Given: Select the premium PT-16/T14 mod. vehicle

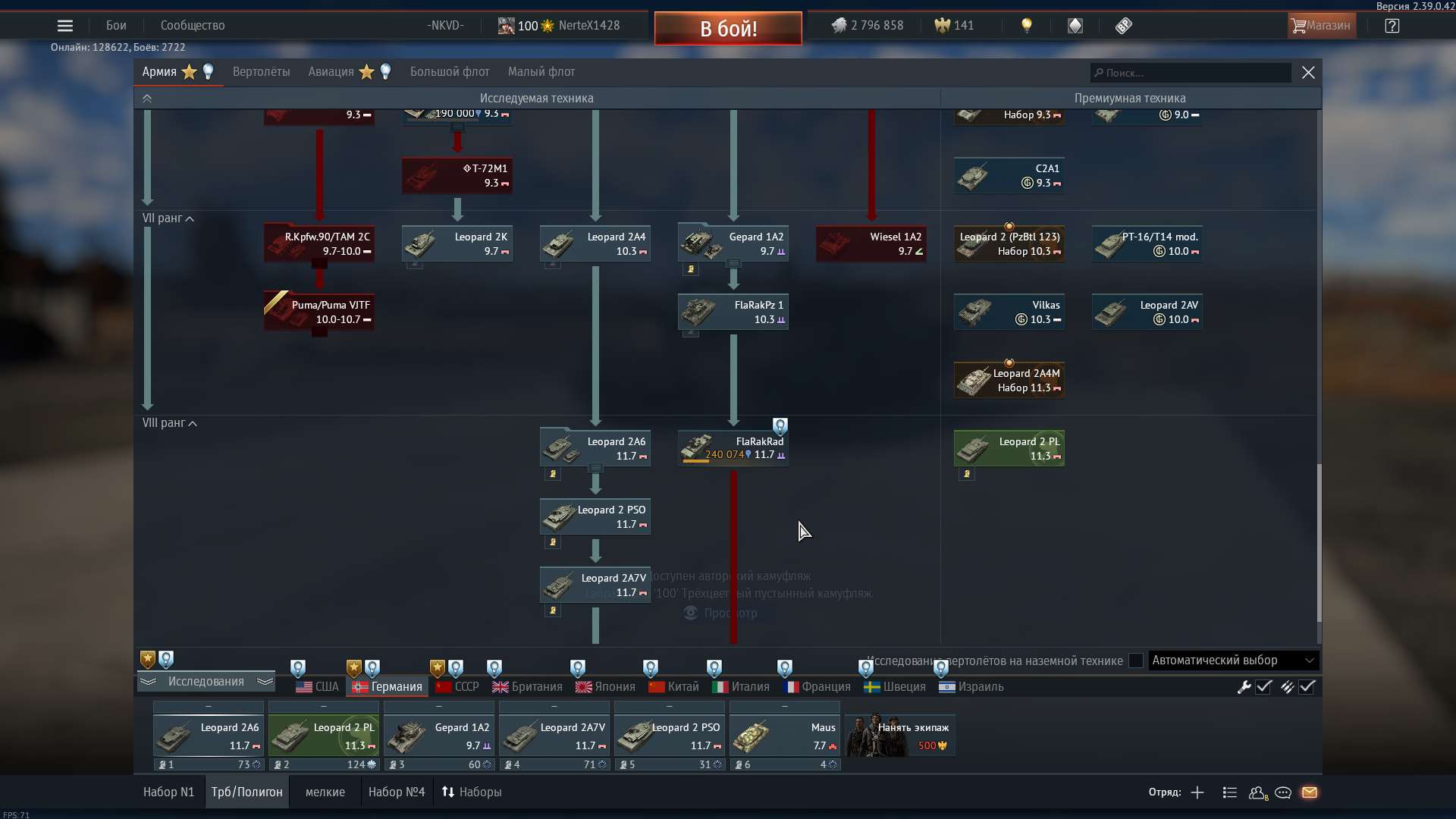Looking at the screenshot, I should (x=1147, y=243).
